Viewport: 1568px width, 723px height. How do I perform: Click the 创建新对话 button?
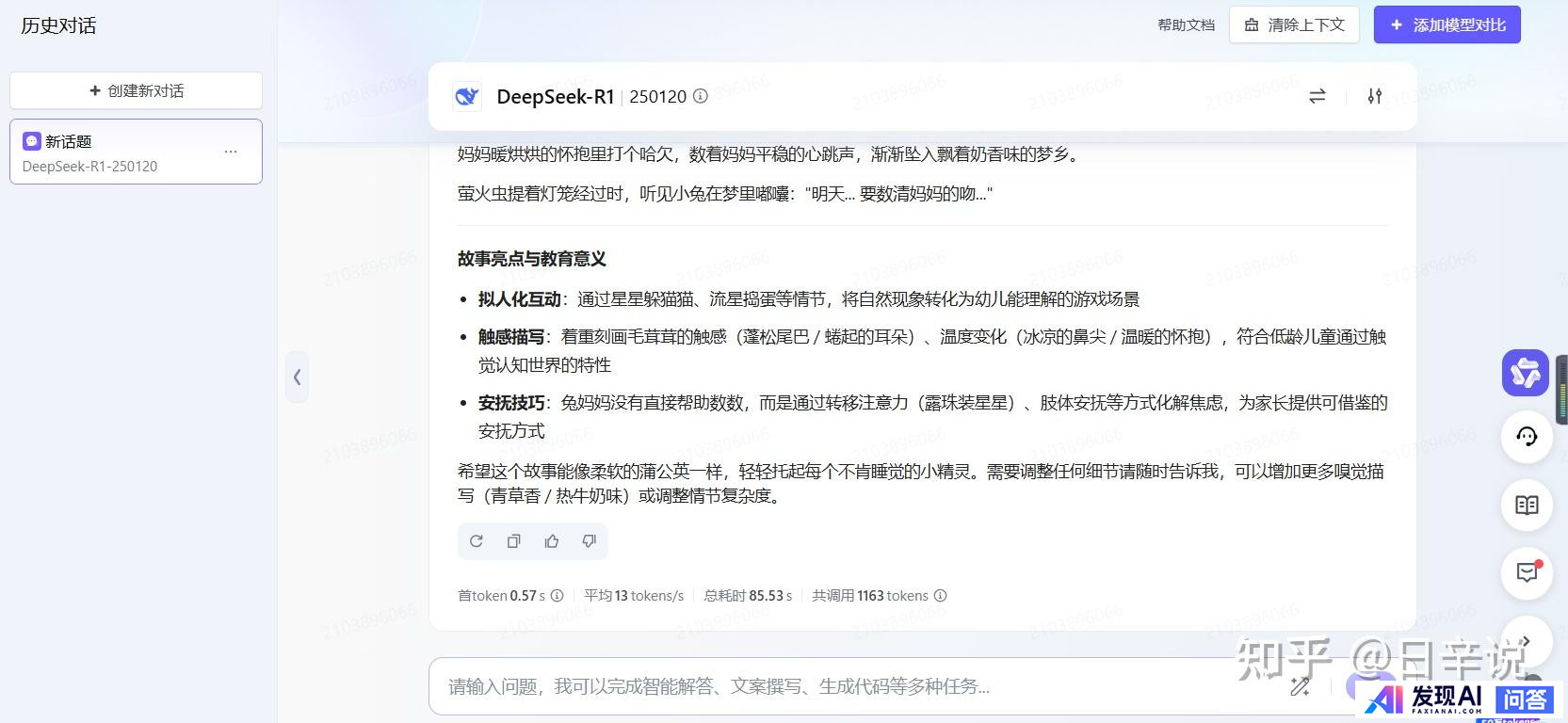point(136,90)
